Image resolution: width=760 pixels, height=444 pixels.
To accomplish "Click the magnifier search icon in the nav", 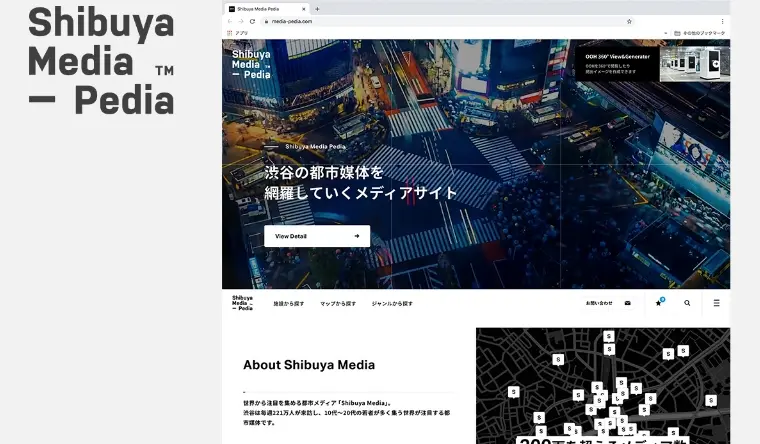I will click(687, 303).
